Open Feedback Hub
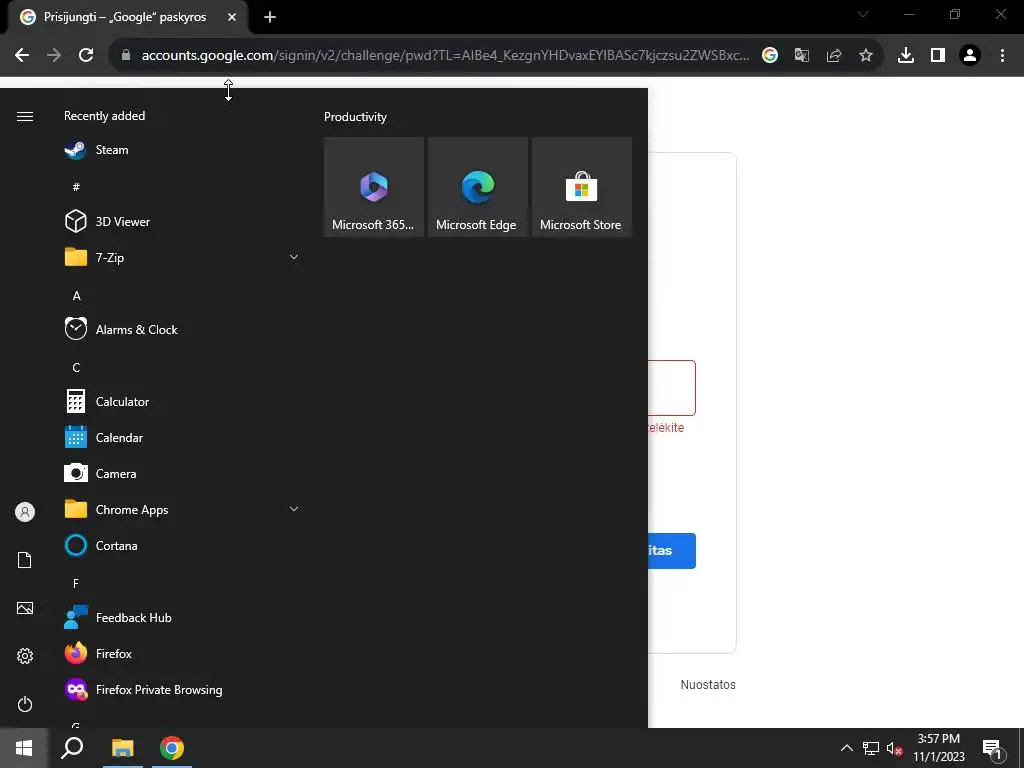The height and width of the screenshot is (768, 1024). pyautogui.click(x=182, y=617)
